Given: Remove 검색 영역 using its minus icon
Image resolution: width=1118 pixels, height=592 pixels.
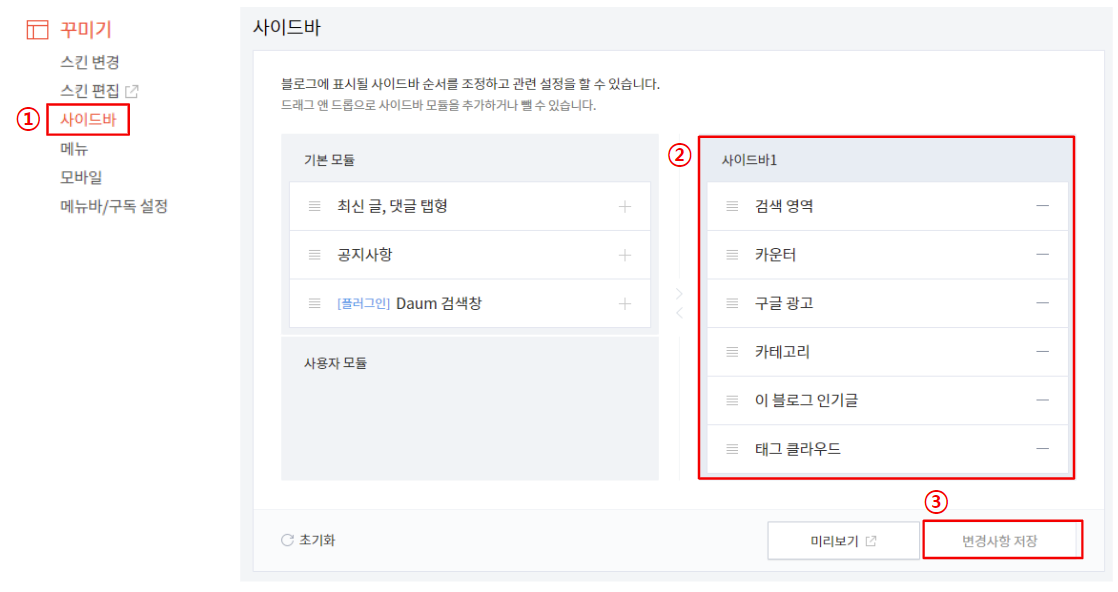Looking at the screenshot, I should (x=1044, y=207).
